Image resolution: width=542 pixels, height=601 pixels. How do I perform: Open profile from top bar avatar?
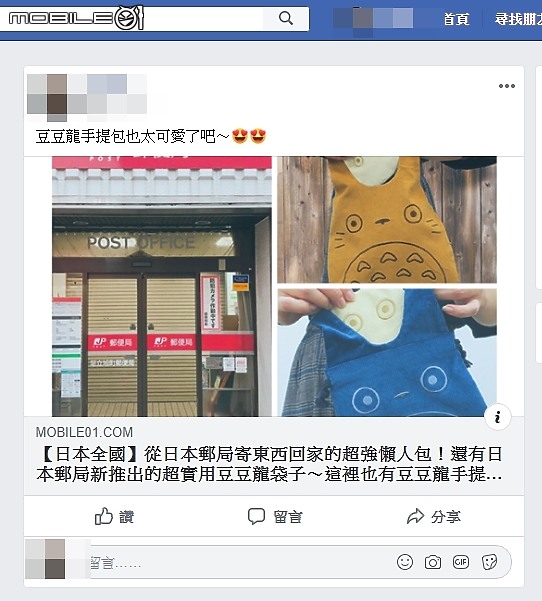(x=363, y=18)
